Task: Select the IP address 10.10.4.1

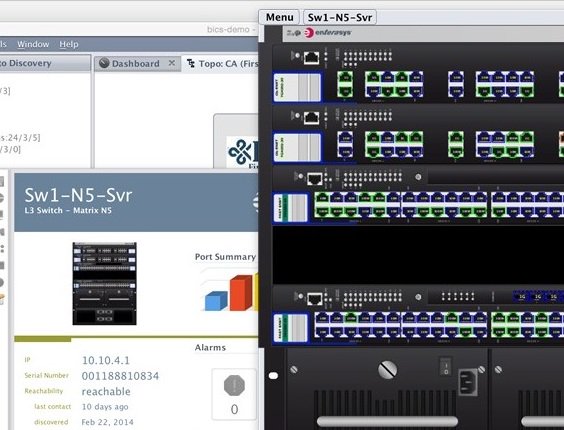Action: (x=106, y=360)
